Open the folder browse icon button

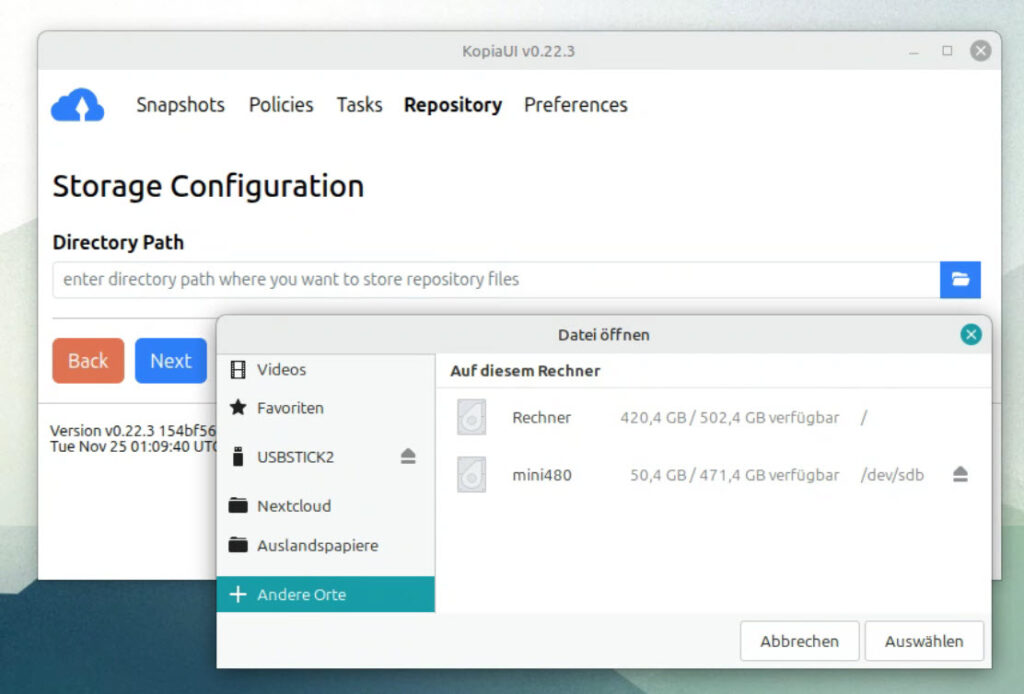pos(960,280)
